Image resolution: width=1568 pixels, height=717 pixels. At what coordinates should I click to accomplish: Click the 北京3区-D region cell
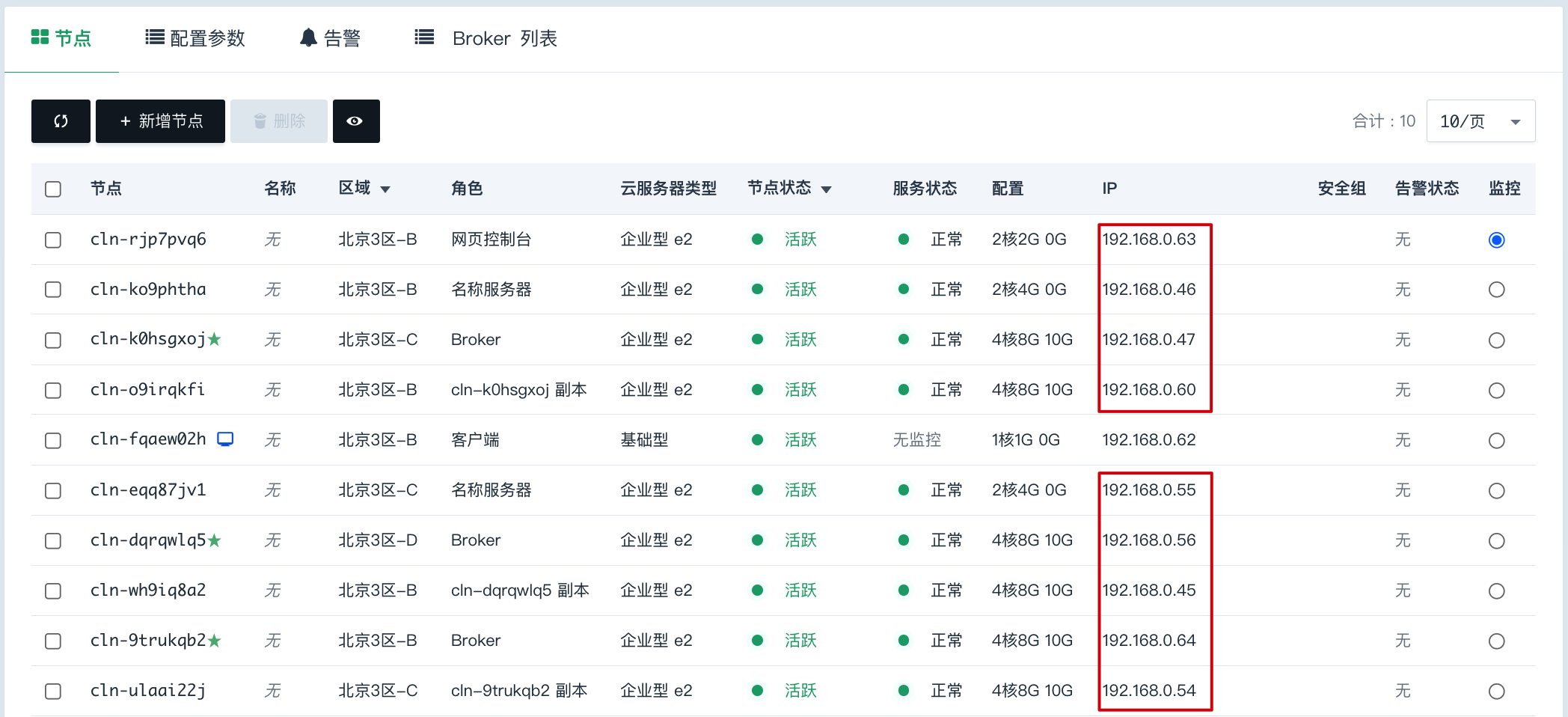(x=378, y=540)
